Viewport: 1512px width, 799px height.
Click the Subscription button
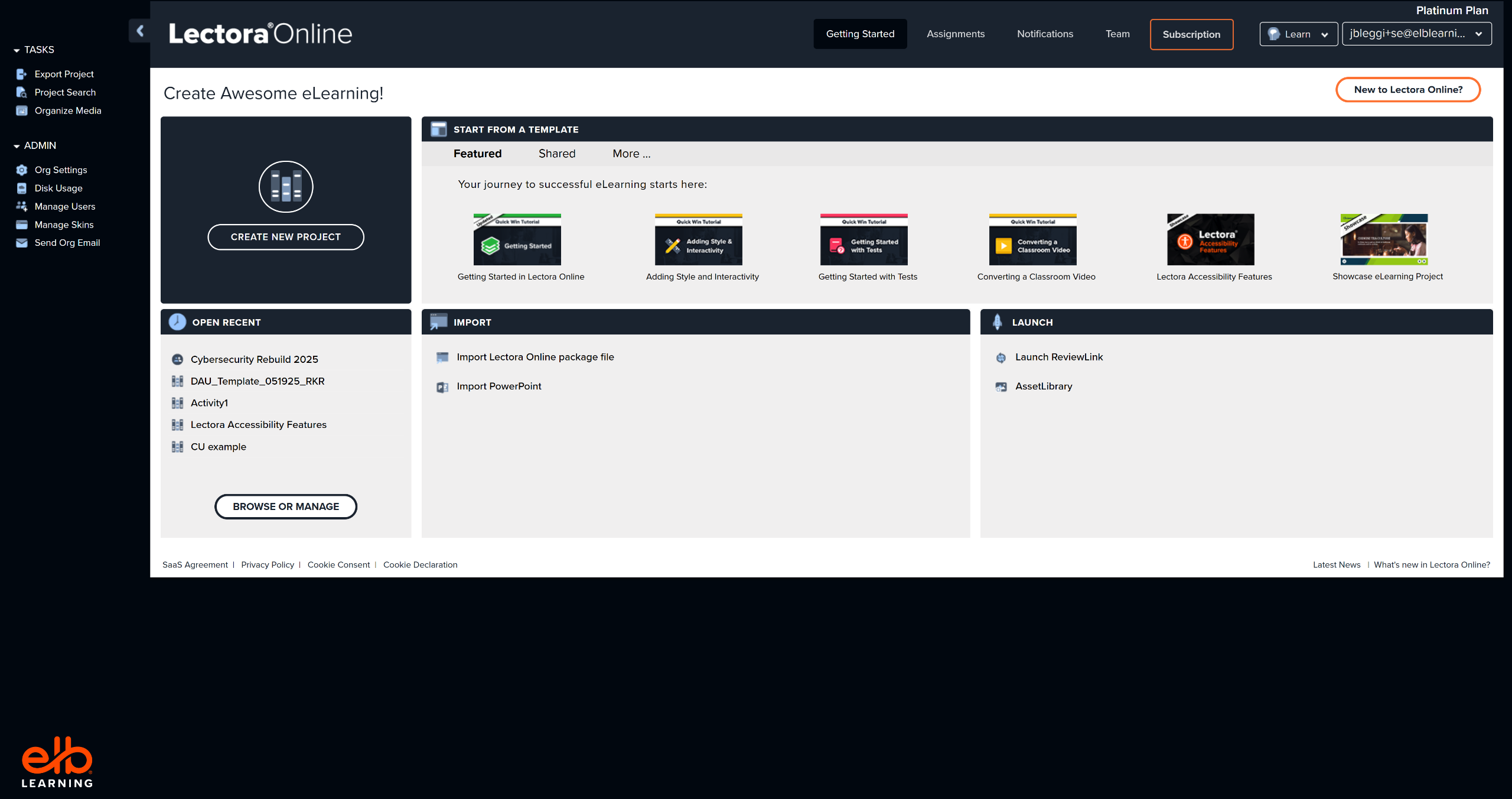(1191, 34)
